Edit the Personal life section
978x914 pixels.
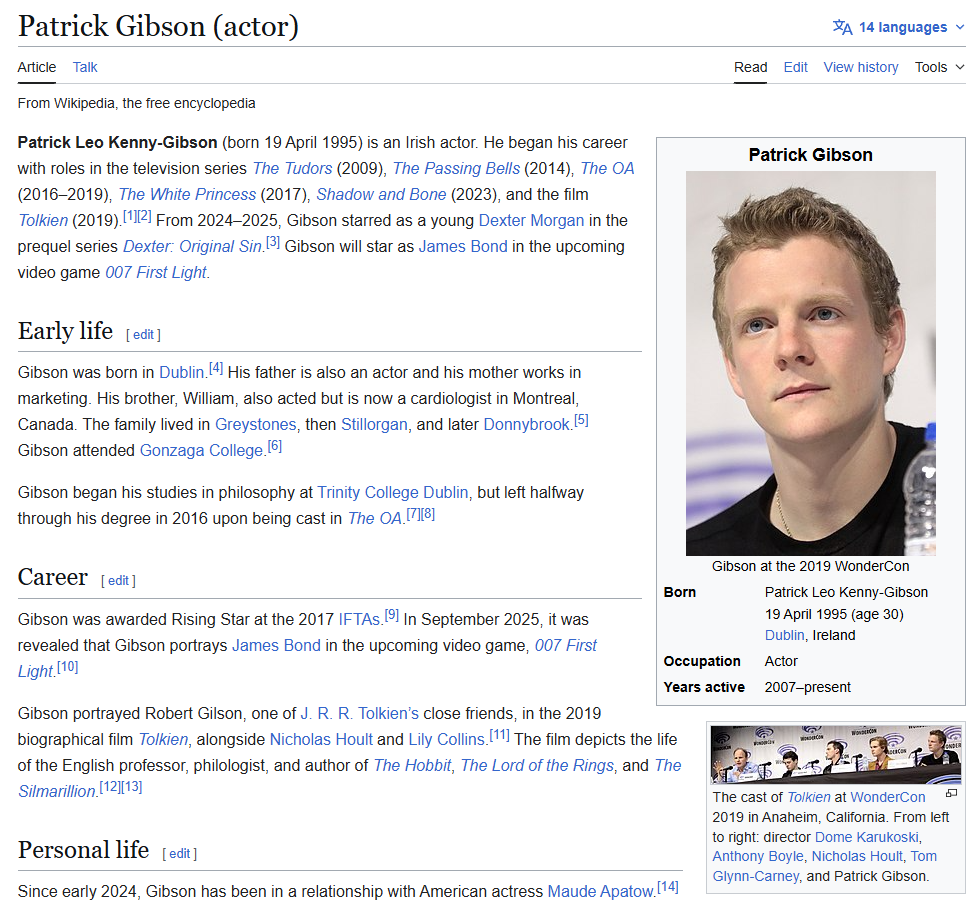click(x=179, y=854)
